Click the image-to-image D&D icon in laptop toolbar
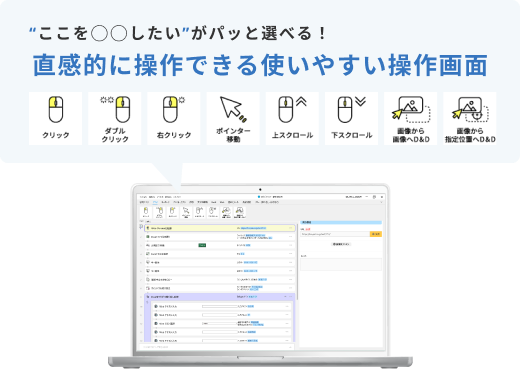 pos(226,212)
